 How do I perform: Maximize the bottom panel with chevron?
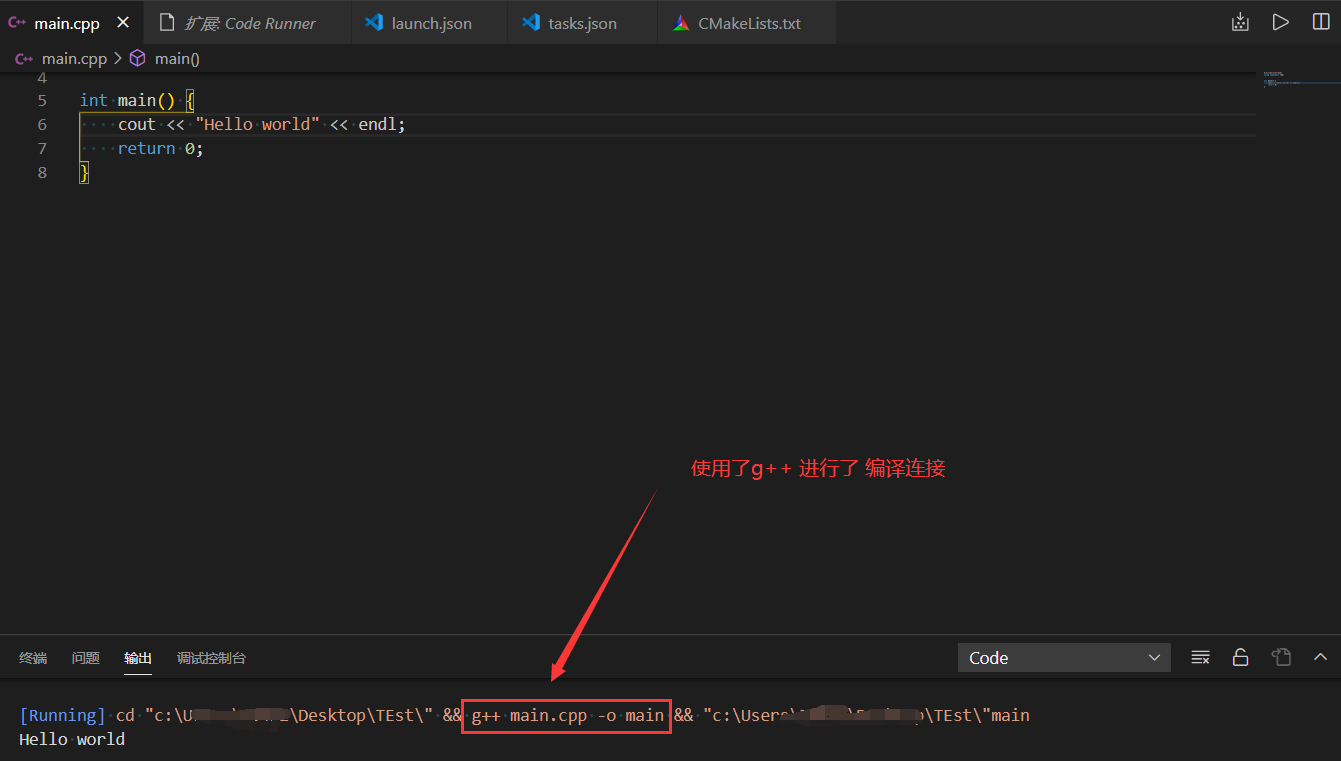coord(1320,657)
